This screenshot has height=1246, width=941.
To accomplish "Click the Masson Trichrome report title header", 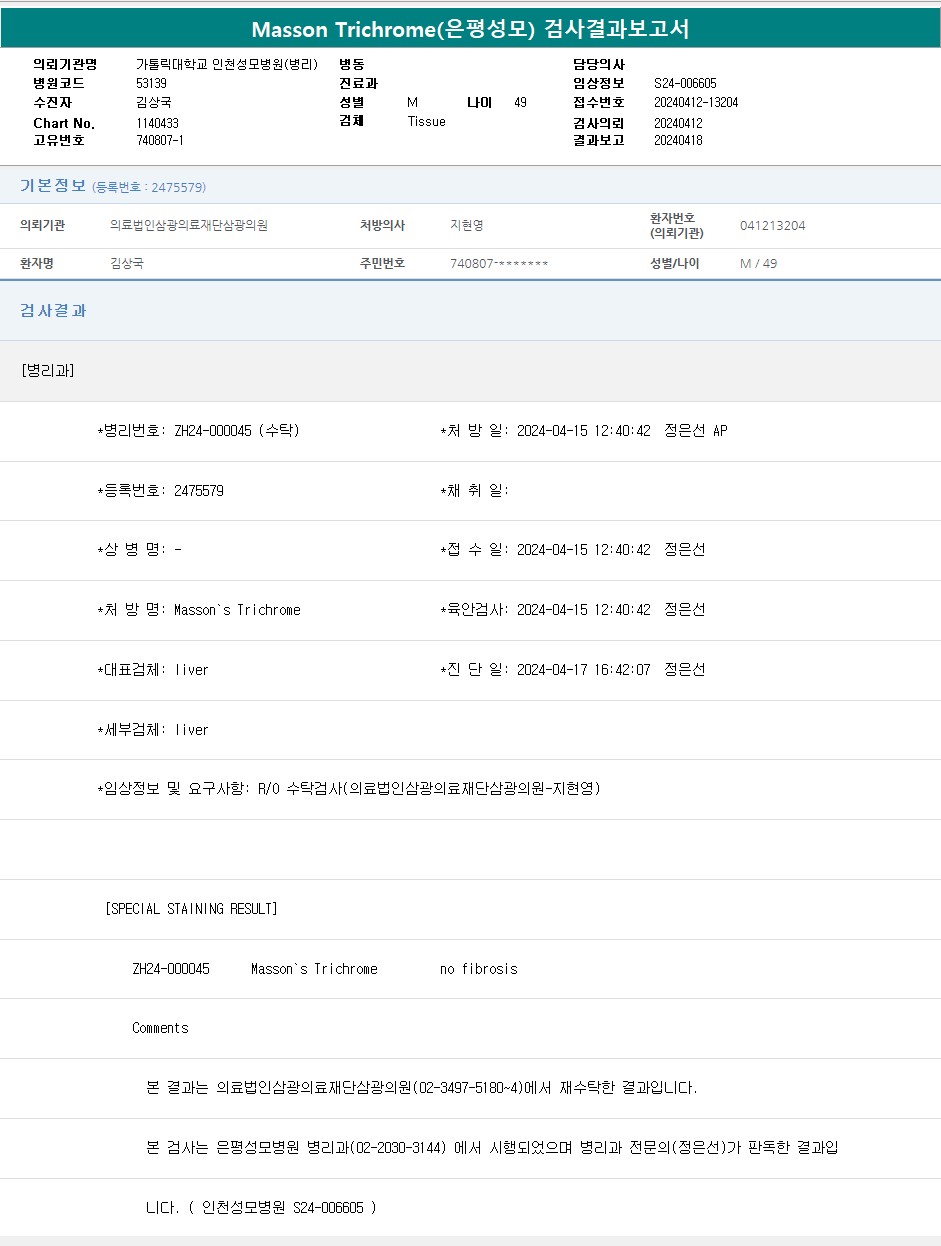I will [x=470, y=29].
